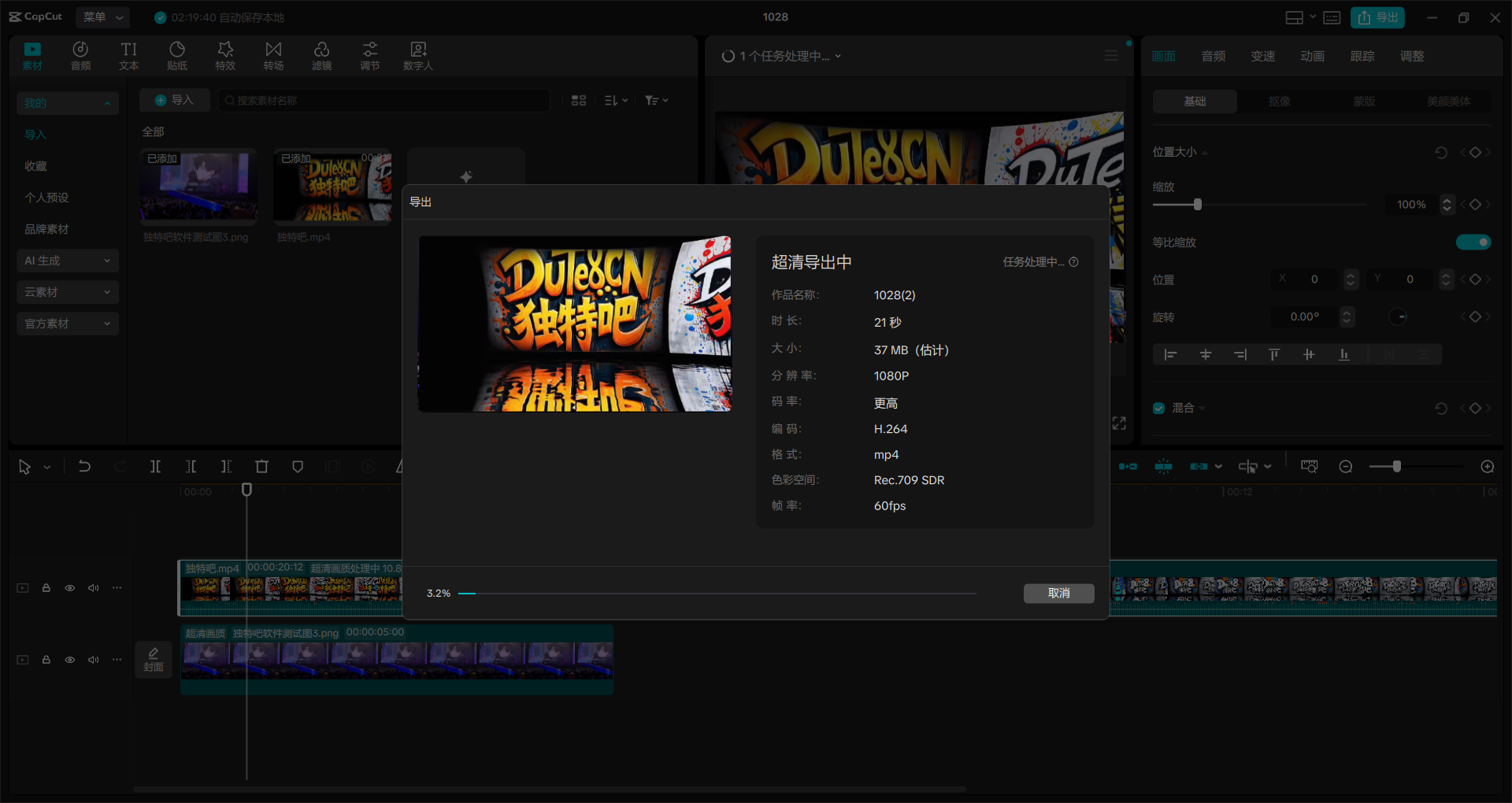Hide the png image track with eye icon
1512x803 pixels.
pos(70,660)
